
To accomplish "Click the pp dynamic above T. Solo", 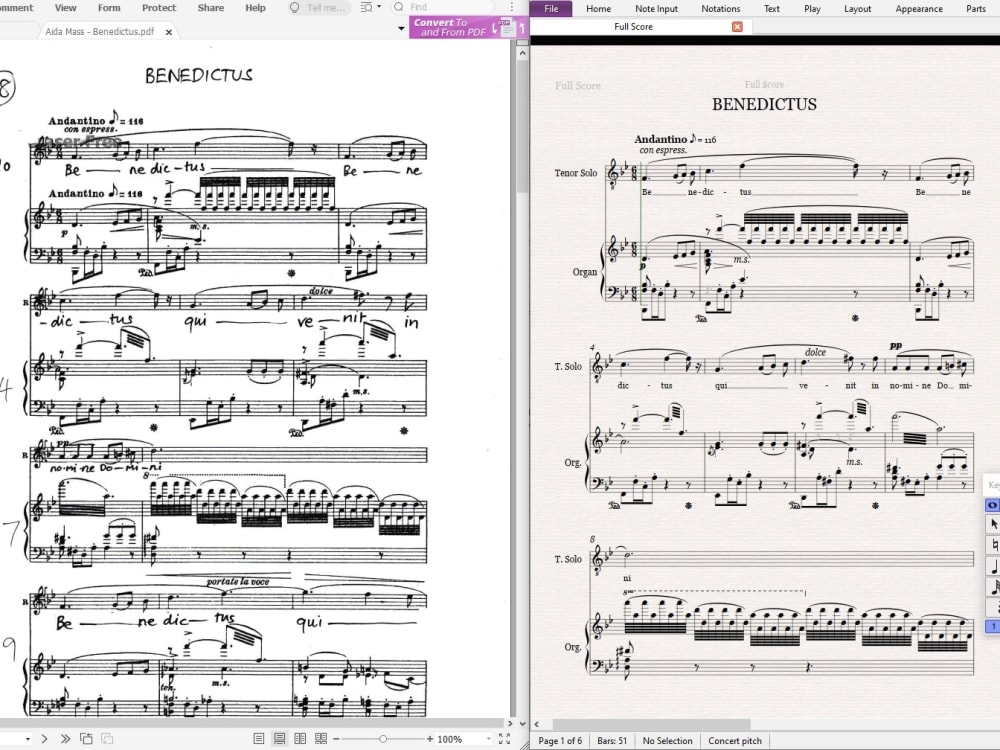I will tap(896, 345).
